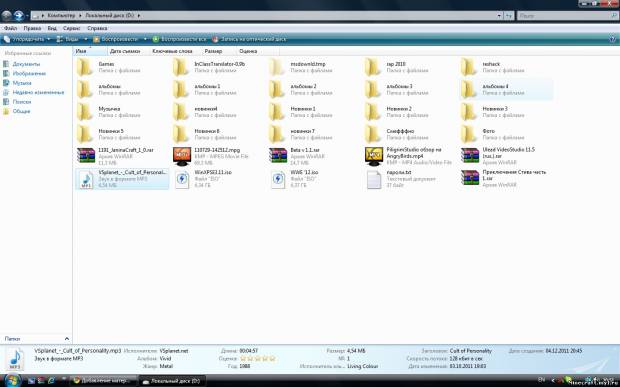Select the InClassTranslator-0.9b folder icon
The image size is (620, 387).
pyautogui.click(x=181, y=67)
